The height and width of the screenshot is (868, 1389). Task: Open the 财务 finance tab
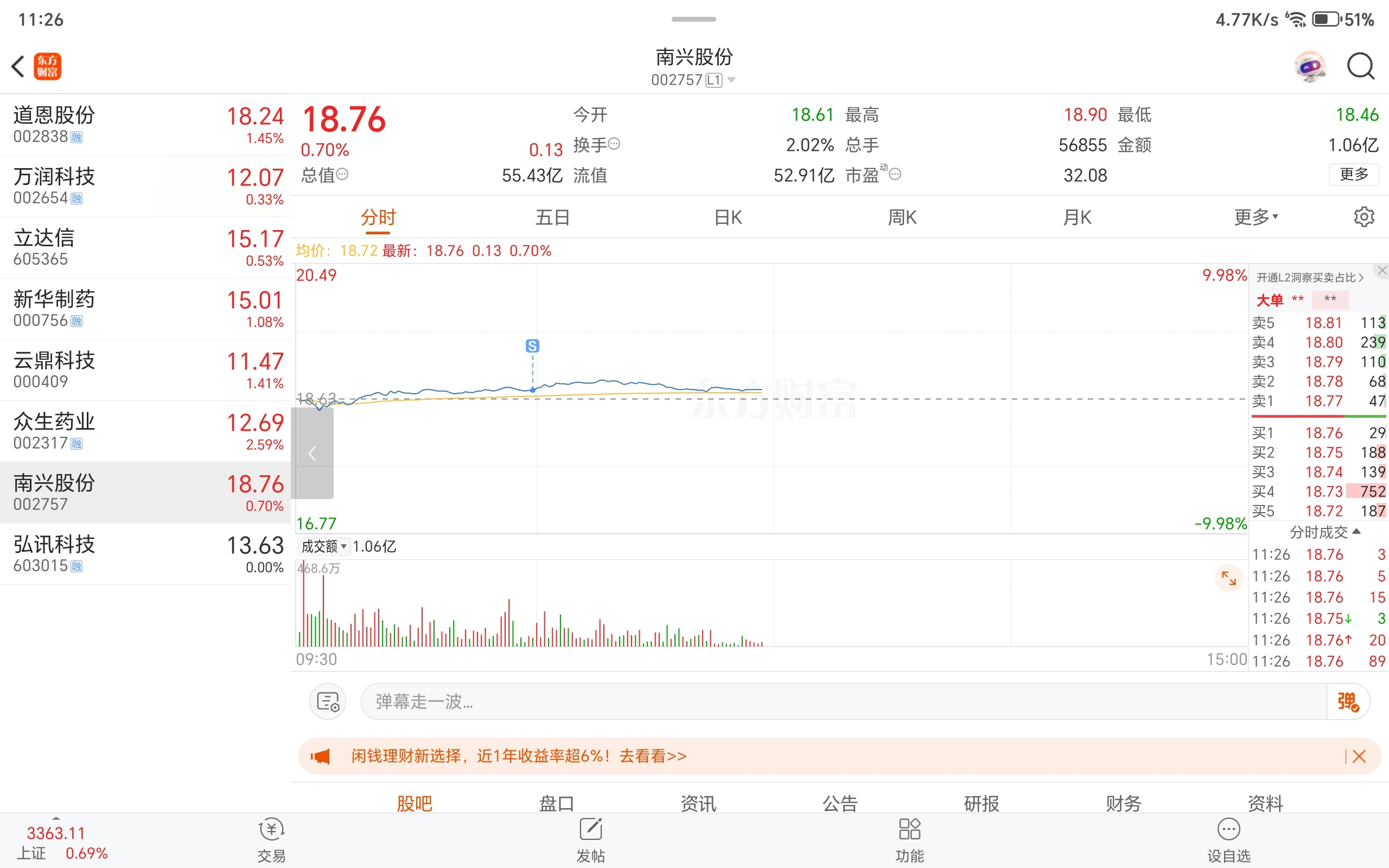(x=1123, y=802)
